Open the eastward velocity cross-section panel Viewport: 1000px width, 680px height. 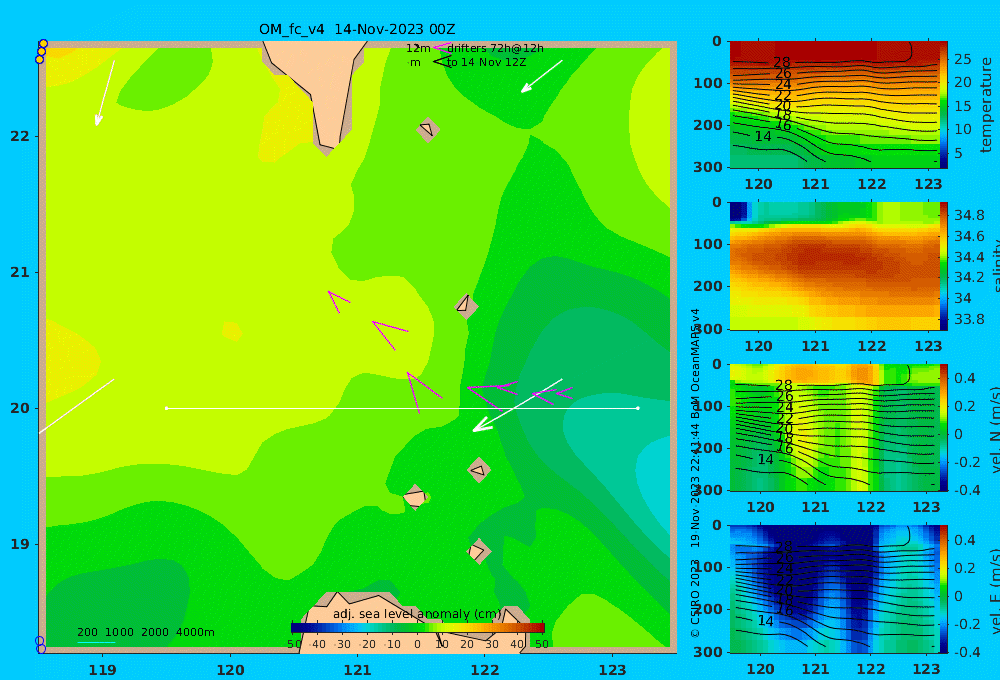tap(834, 589)
